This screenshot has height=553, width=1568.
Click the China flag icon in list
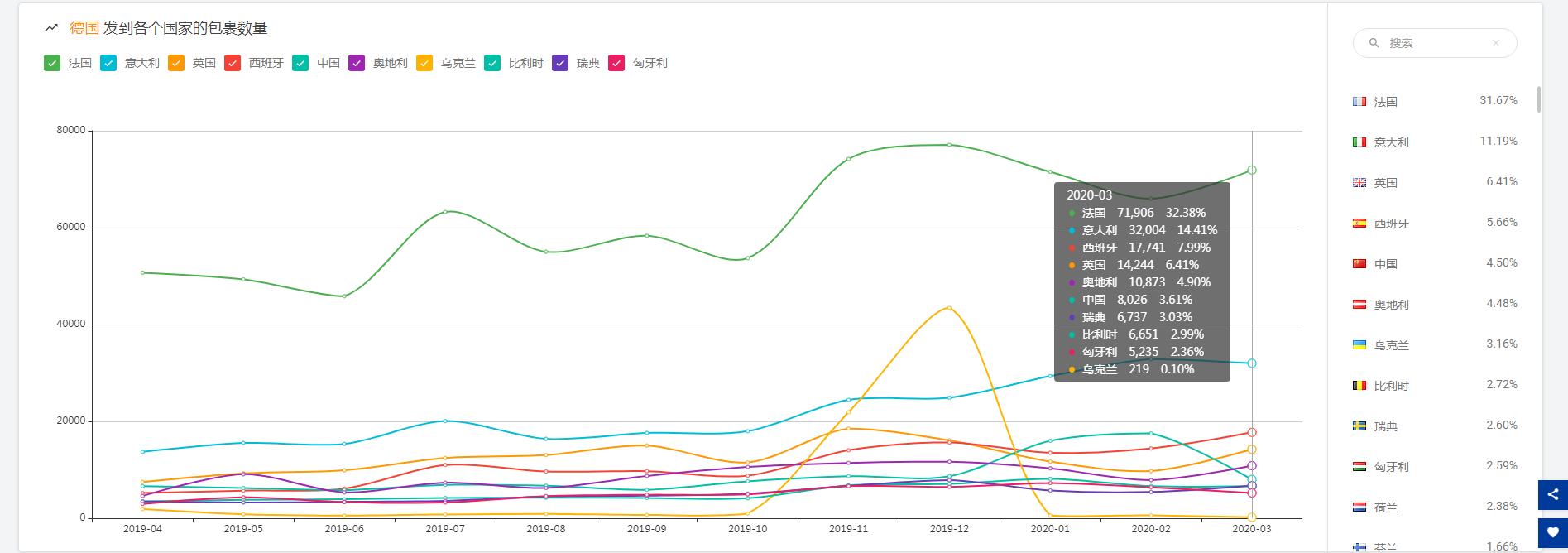tap(1359, 264)
